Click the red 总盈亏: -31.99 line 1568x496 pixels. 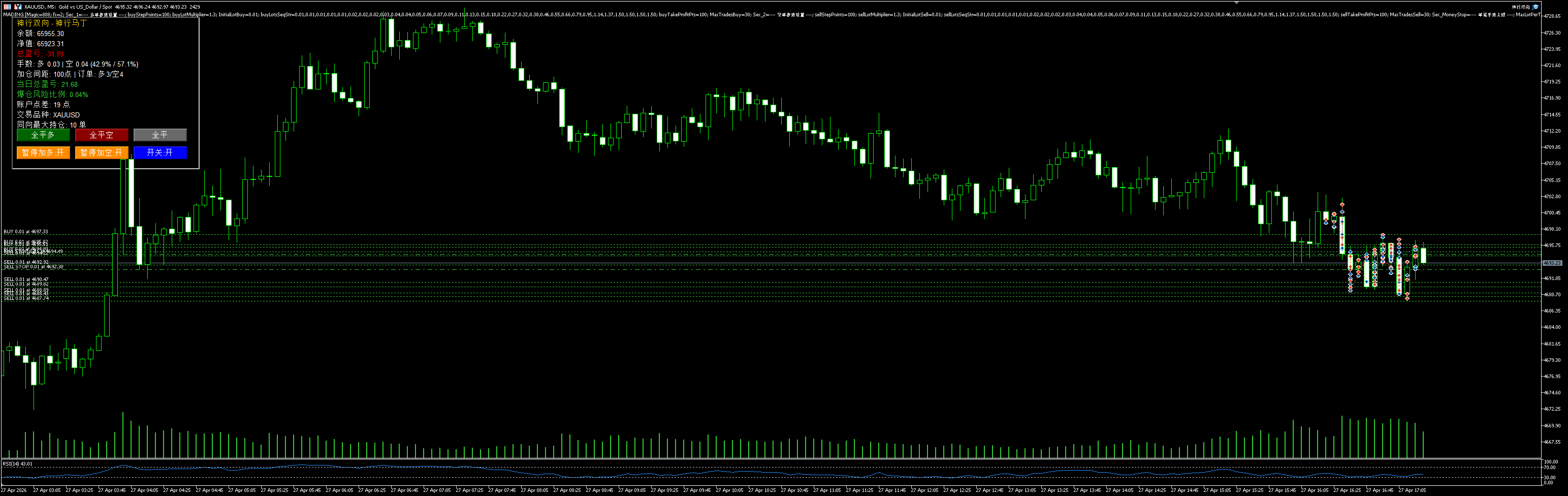(40, 54)
